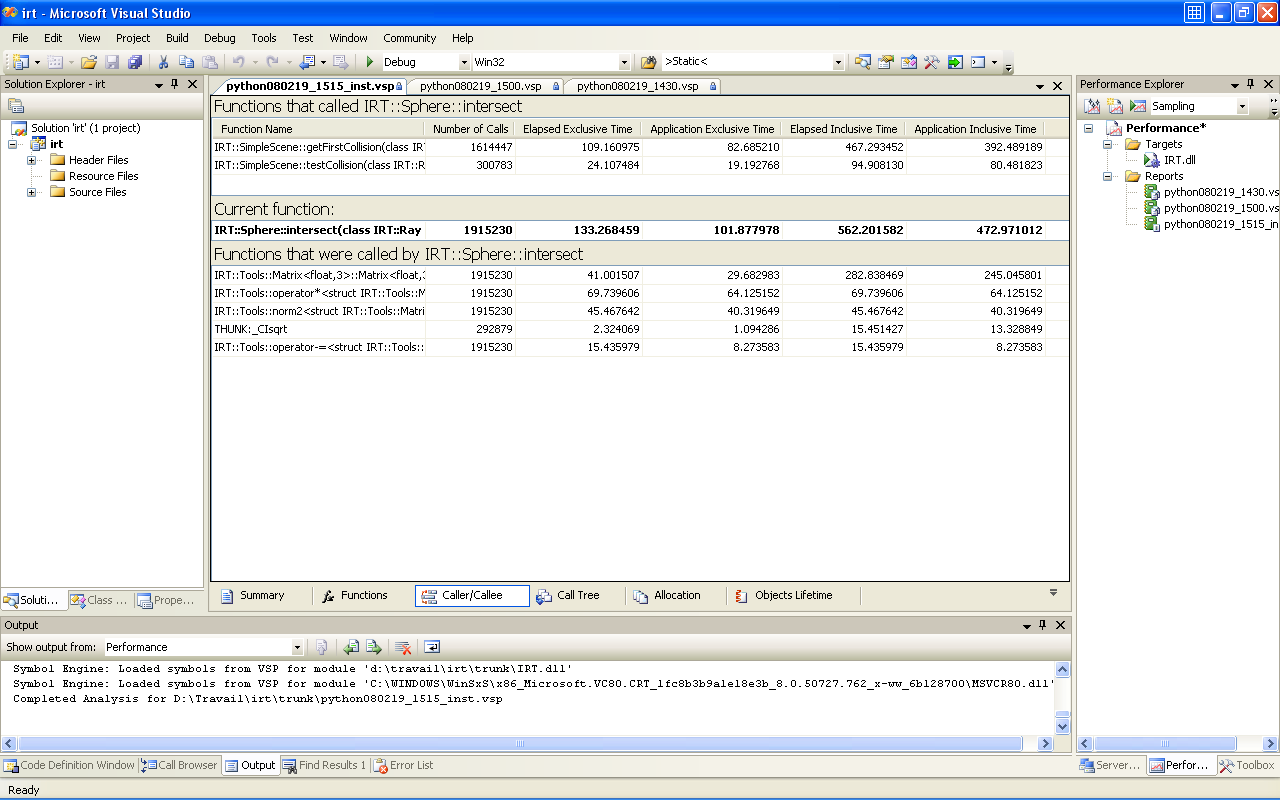Toggle Word Wrap in the Output toolbar
Screen dimensions: 1280x800
click(x=432, y=647)
